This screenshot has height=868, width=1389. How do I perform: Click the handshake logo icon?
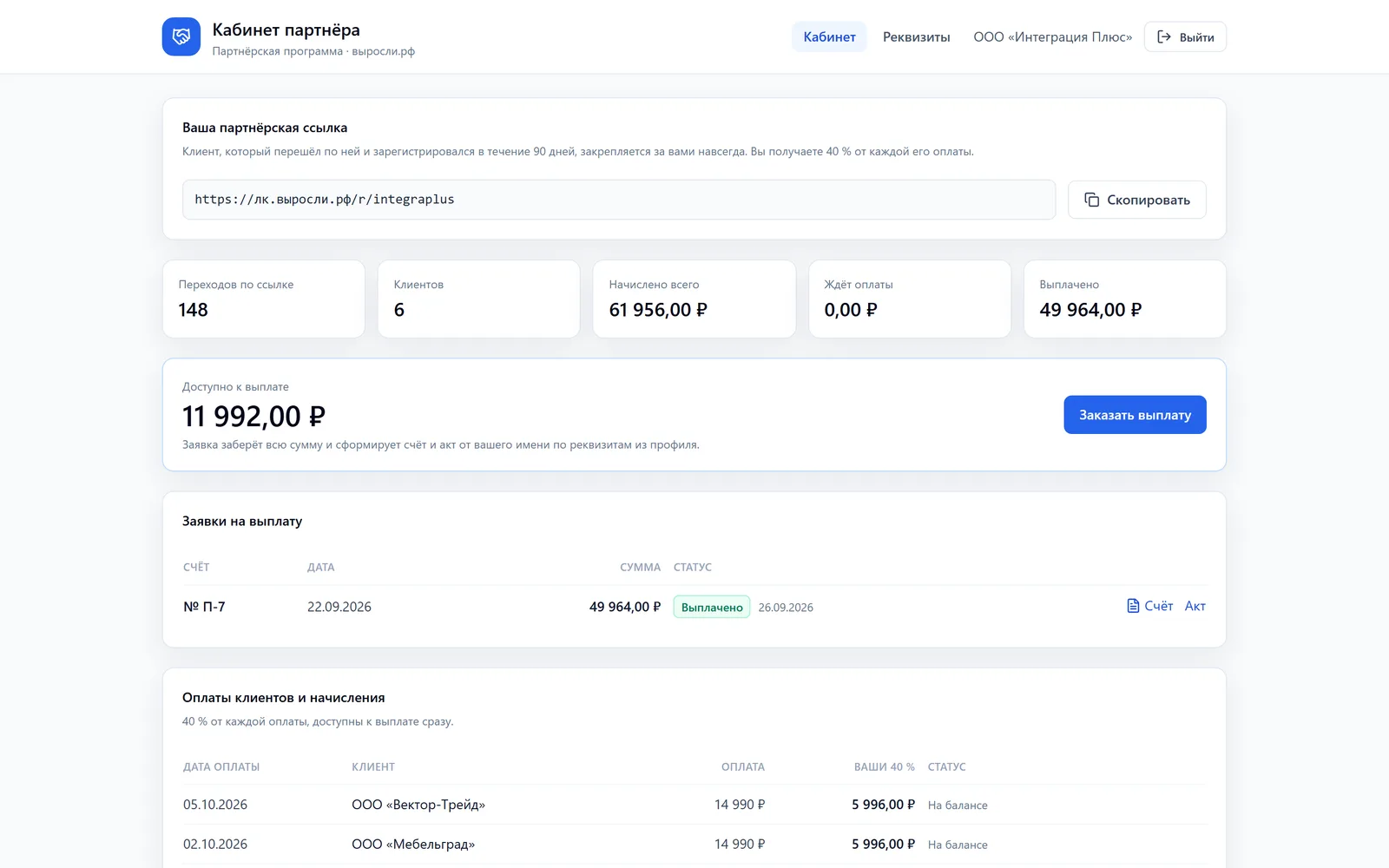pyautogui.click(x=181, y=36)
